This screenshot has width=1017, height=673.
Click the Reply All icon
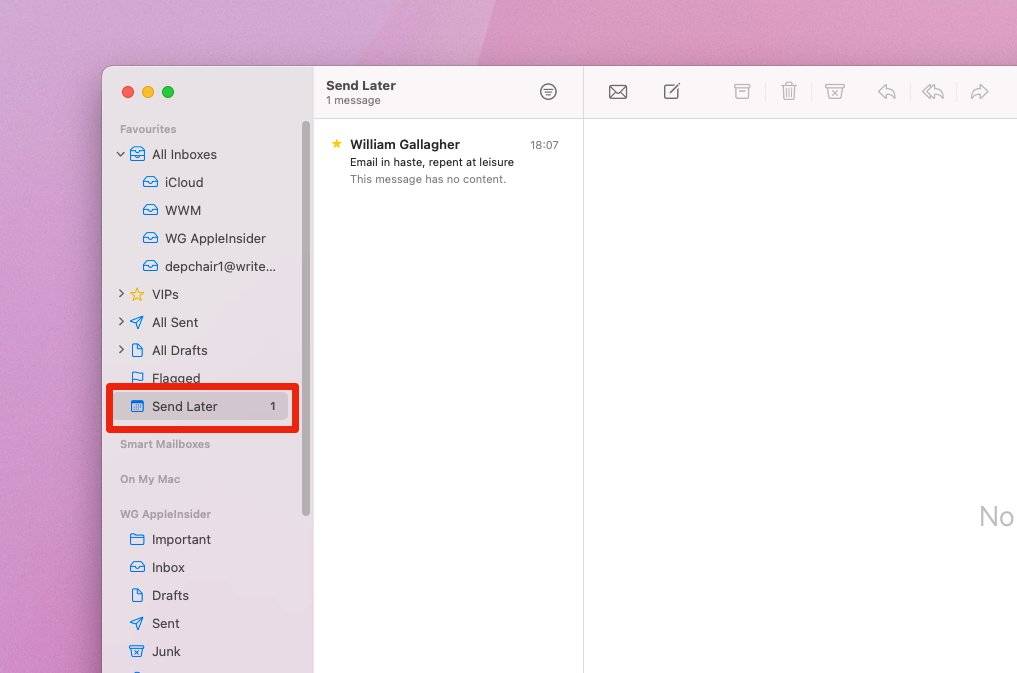pyautogui.click(x=933, y=92)
